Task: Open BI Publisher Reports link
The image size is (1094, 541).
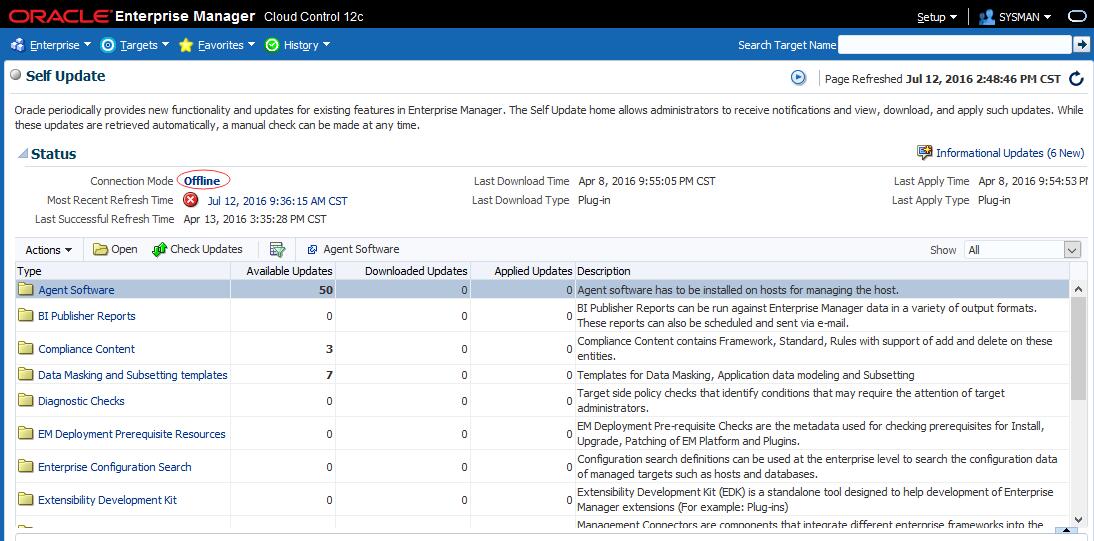Action: [x=87, y=316]
